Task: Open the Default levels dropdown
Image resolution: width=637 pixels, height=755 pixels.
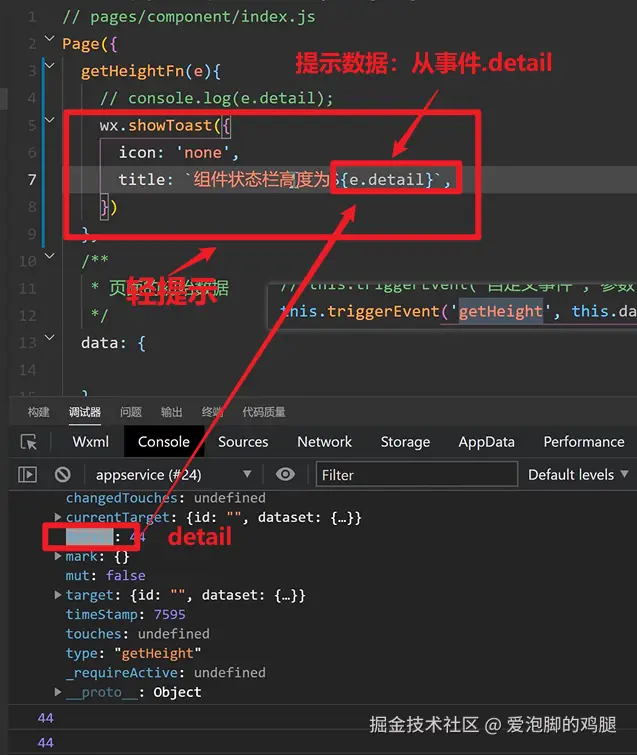Action: coord(578,475)
